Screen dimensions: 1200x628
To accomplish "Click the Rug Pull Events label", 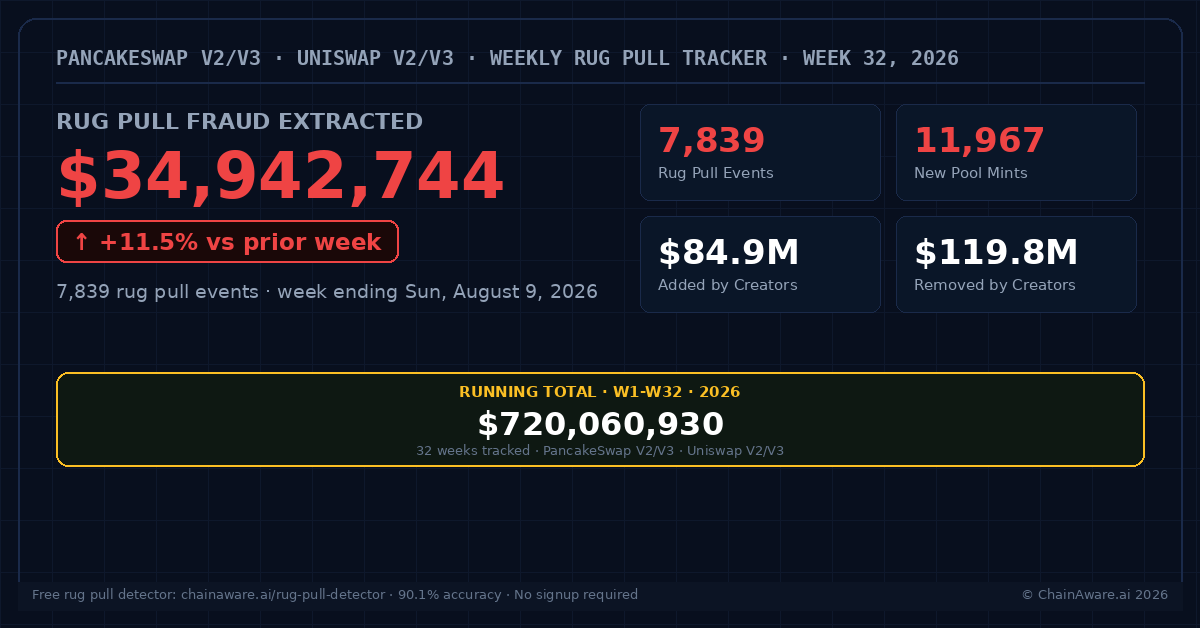I will [716, 173].
